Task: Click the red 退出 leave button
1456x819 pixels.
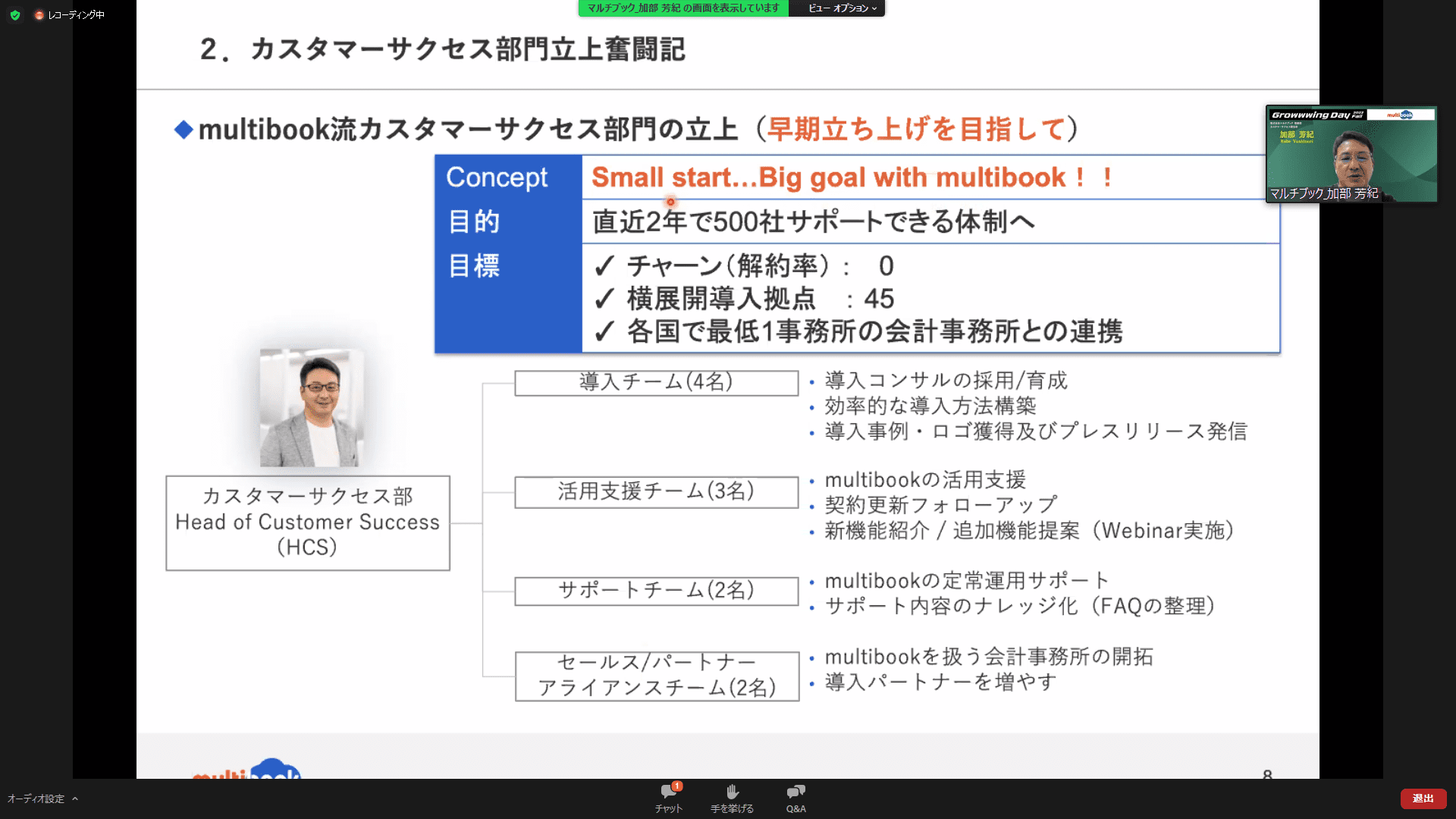Action: pos(1423,799)
